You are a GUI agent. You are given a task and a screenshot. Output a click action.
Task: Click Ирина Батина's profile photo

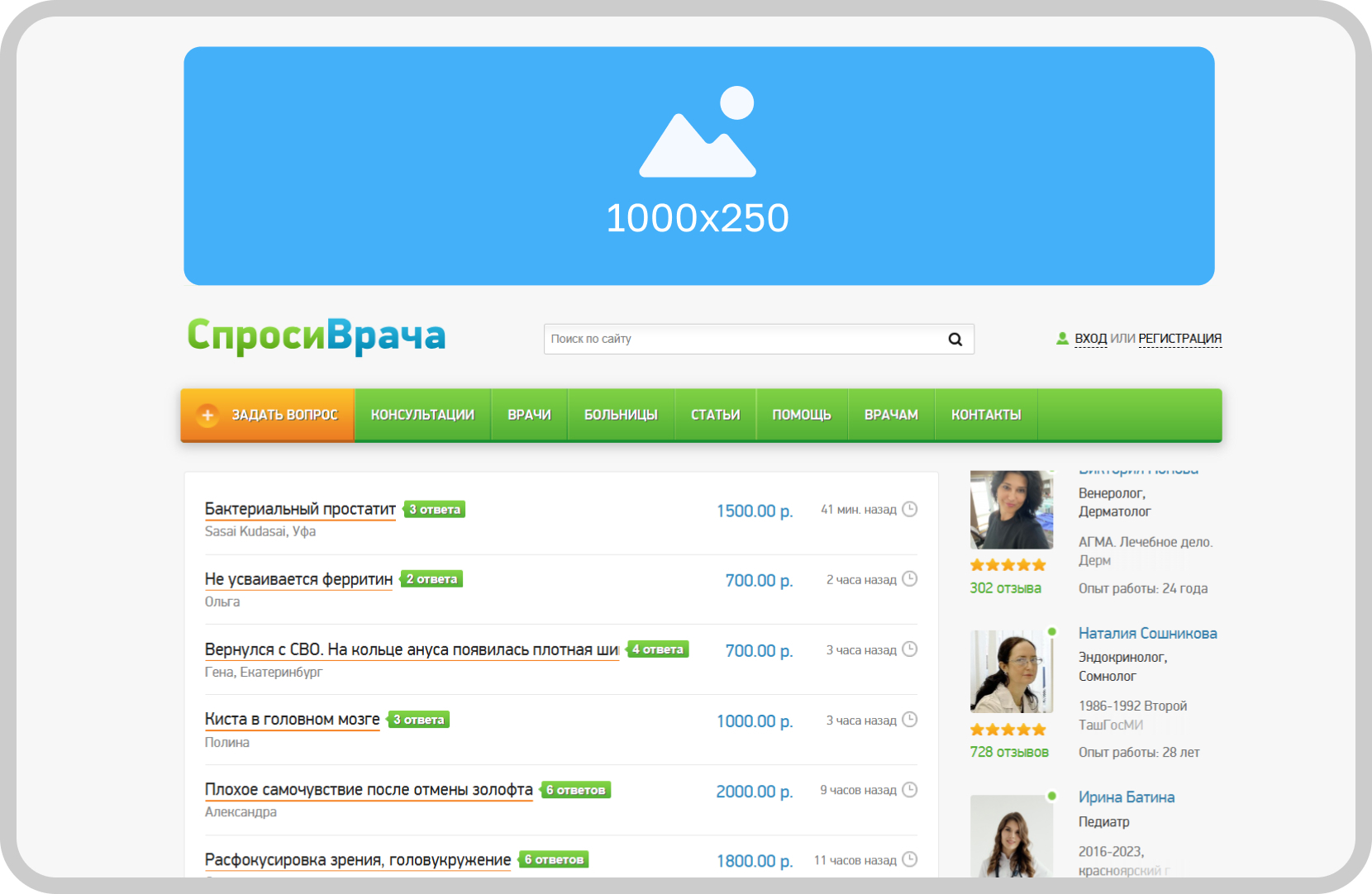(1011, 836)
